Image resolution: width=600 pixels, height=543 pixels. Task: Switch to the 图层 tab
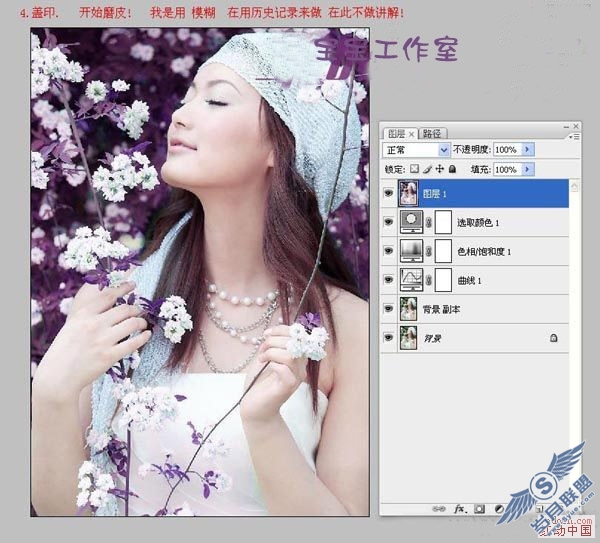click(396, 134)
